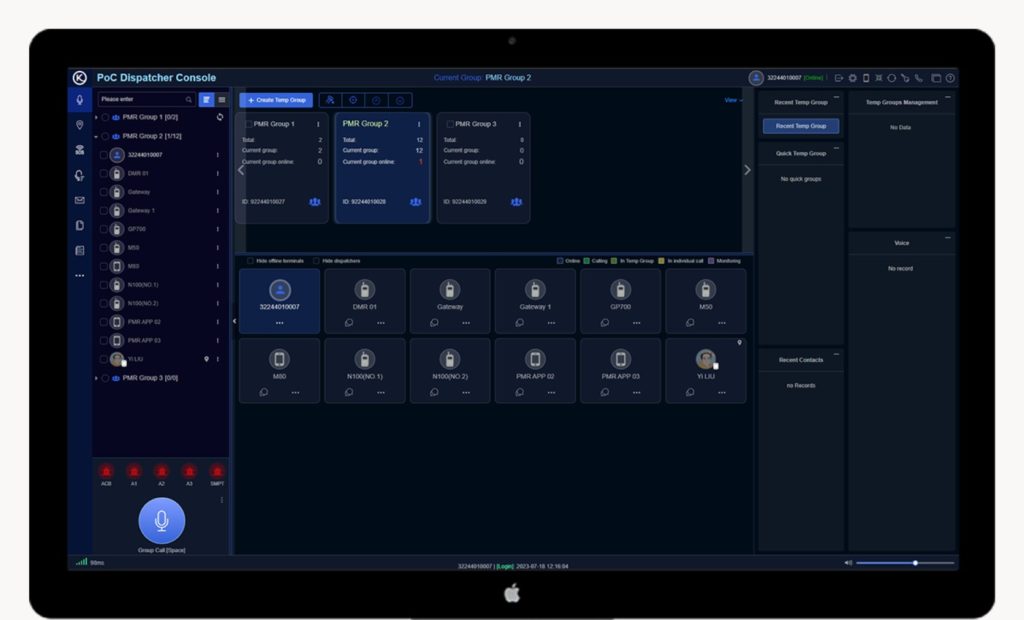Image resolution: width=1024 pixels, height=620 pixels.
Task: Start a group call with the big microphone button
Action: pyautogui.click(x=161, y=521)
